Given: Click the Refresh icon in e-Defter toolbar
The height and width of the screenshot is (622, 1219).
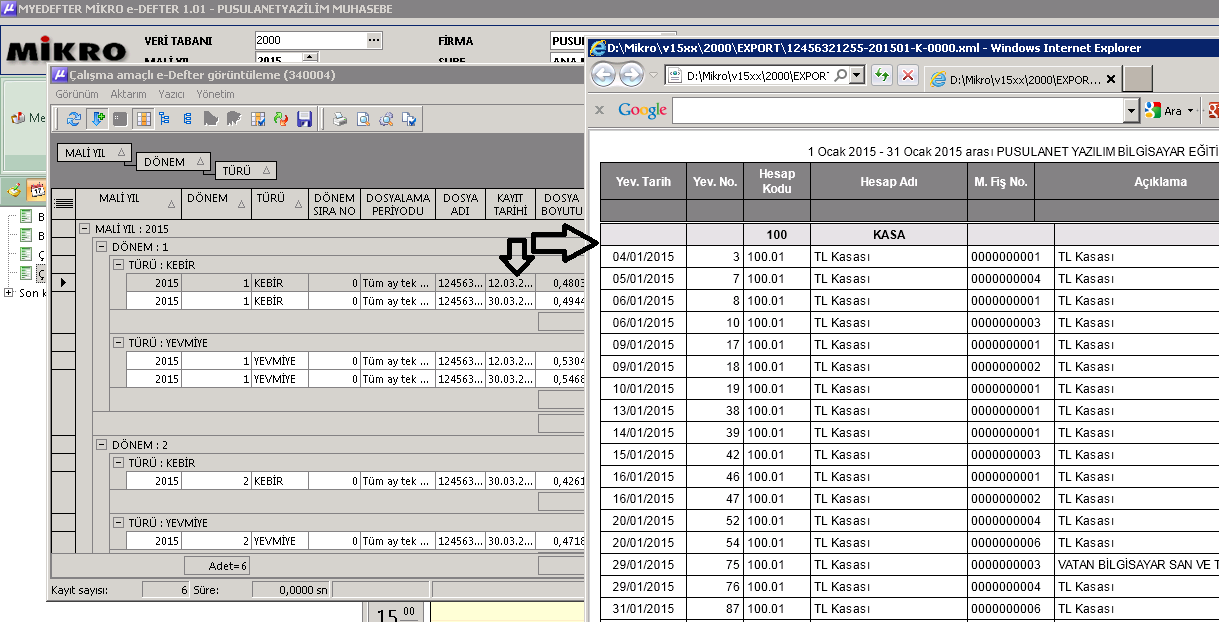Looking at the screenshot, I should click(x=74, y=119).
